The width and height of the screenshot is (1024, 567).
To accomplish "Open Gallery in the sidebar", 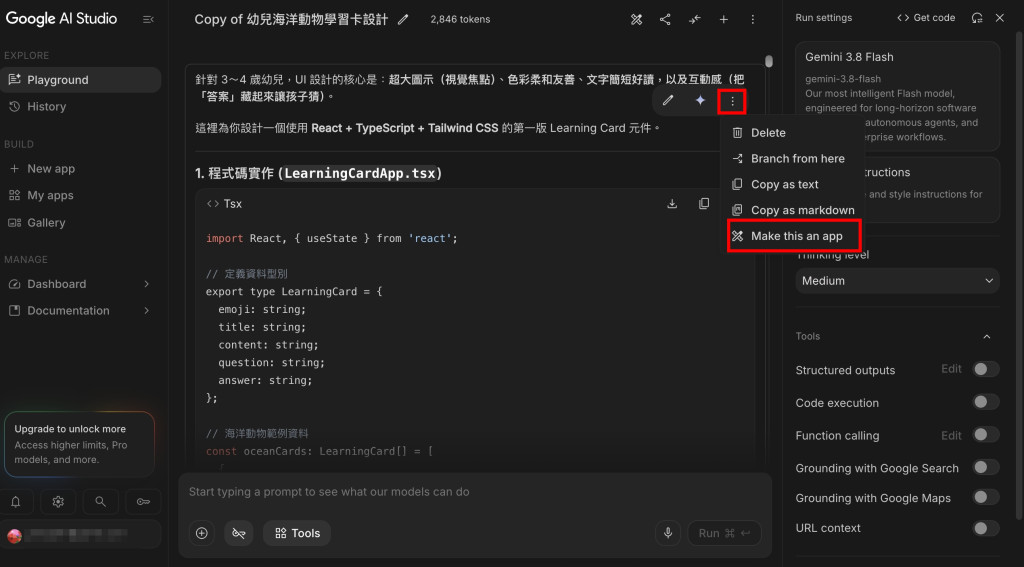I will coord(80,223).
